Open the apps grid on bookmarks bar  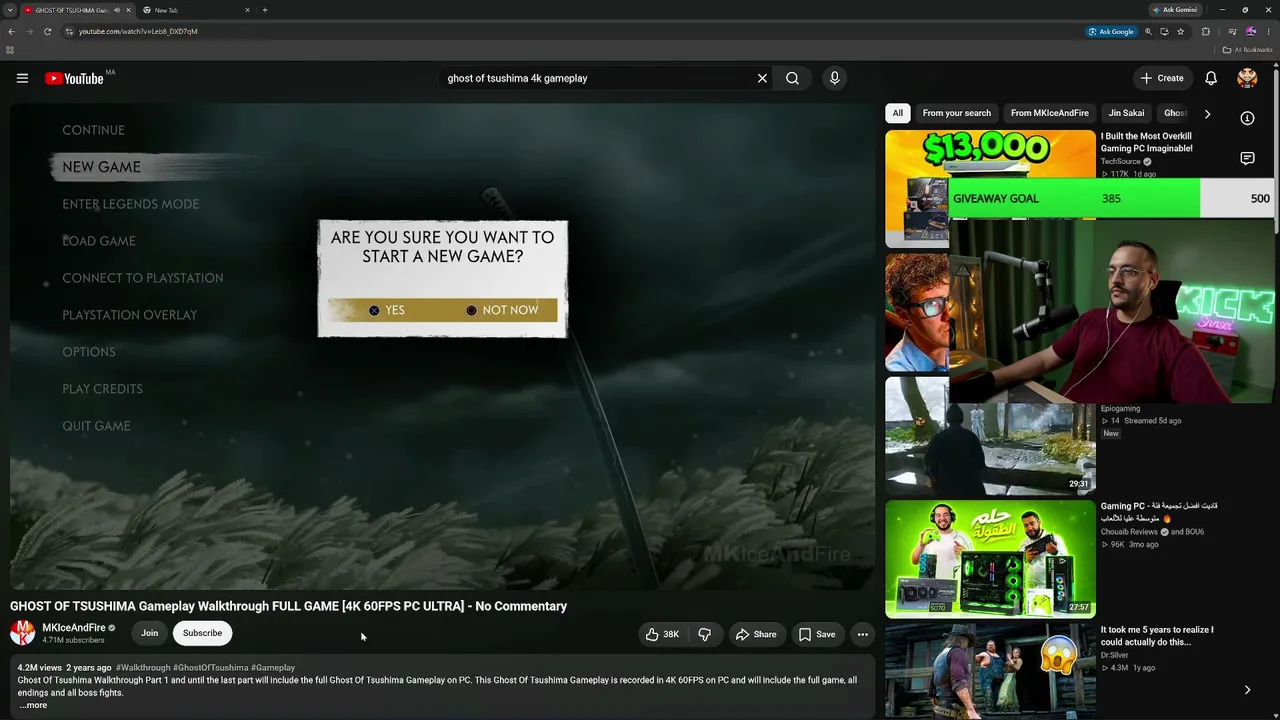[x=10, y=50]
